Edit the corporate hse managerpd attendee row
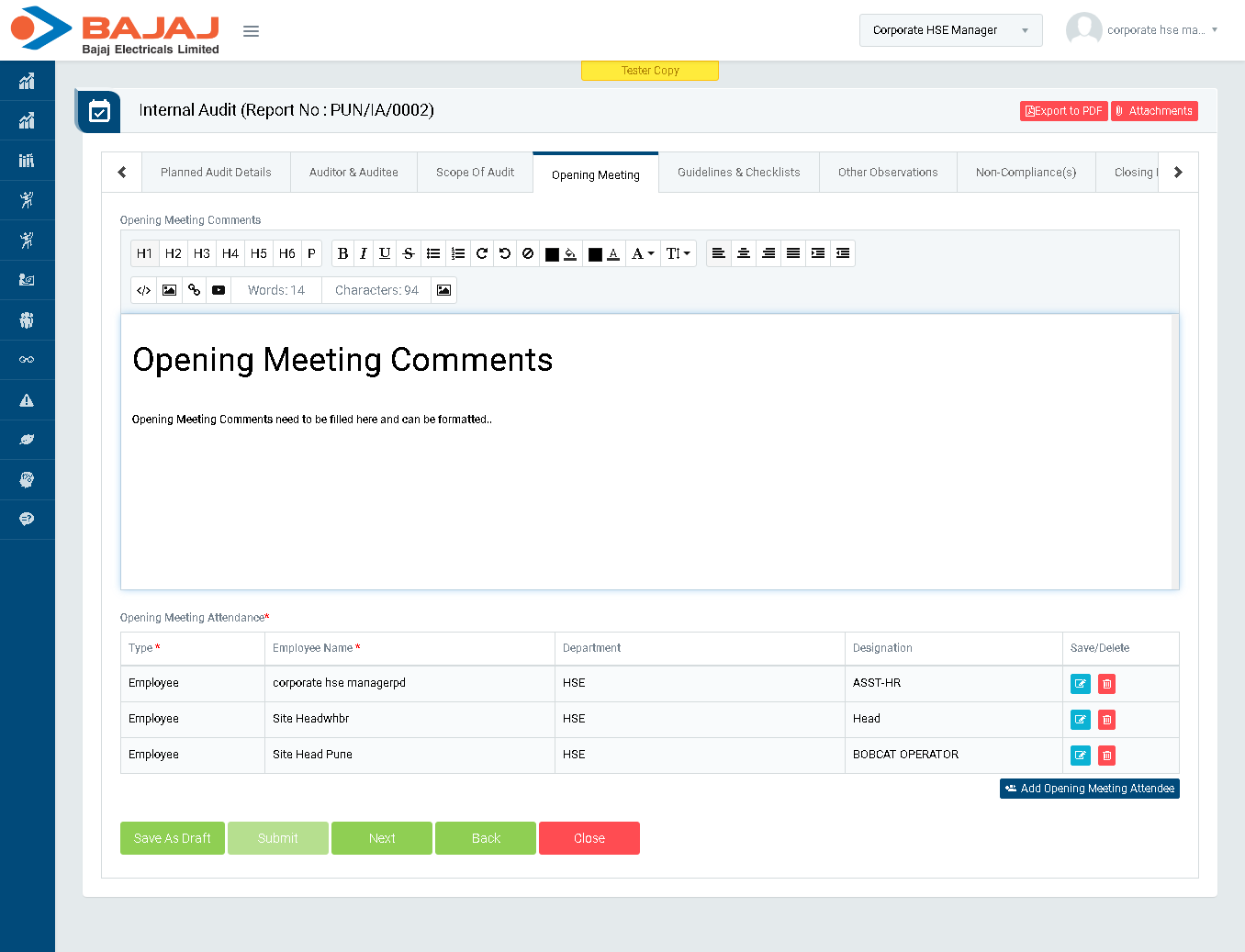 click(x=1080, y=684)
